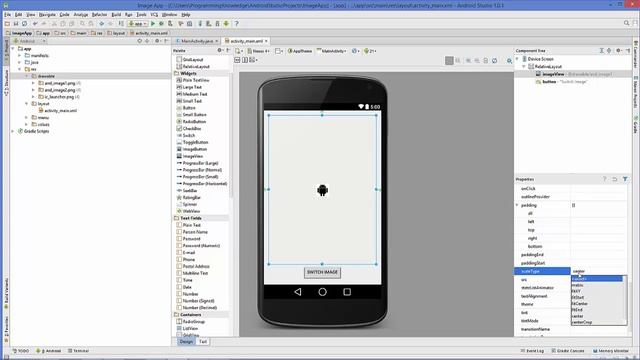
Task: Click the filter funnel in Properties panel
Action: [625, 179]
